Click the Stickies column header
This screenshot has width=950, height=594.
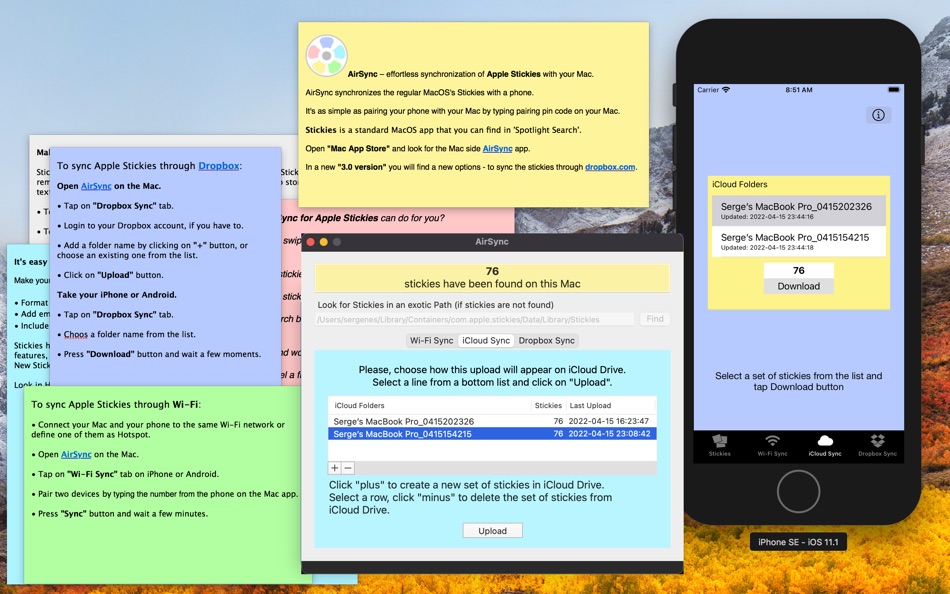(548, 405)
